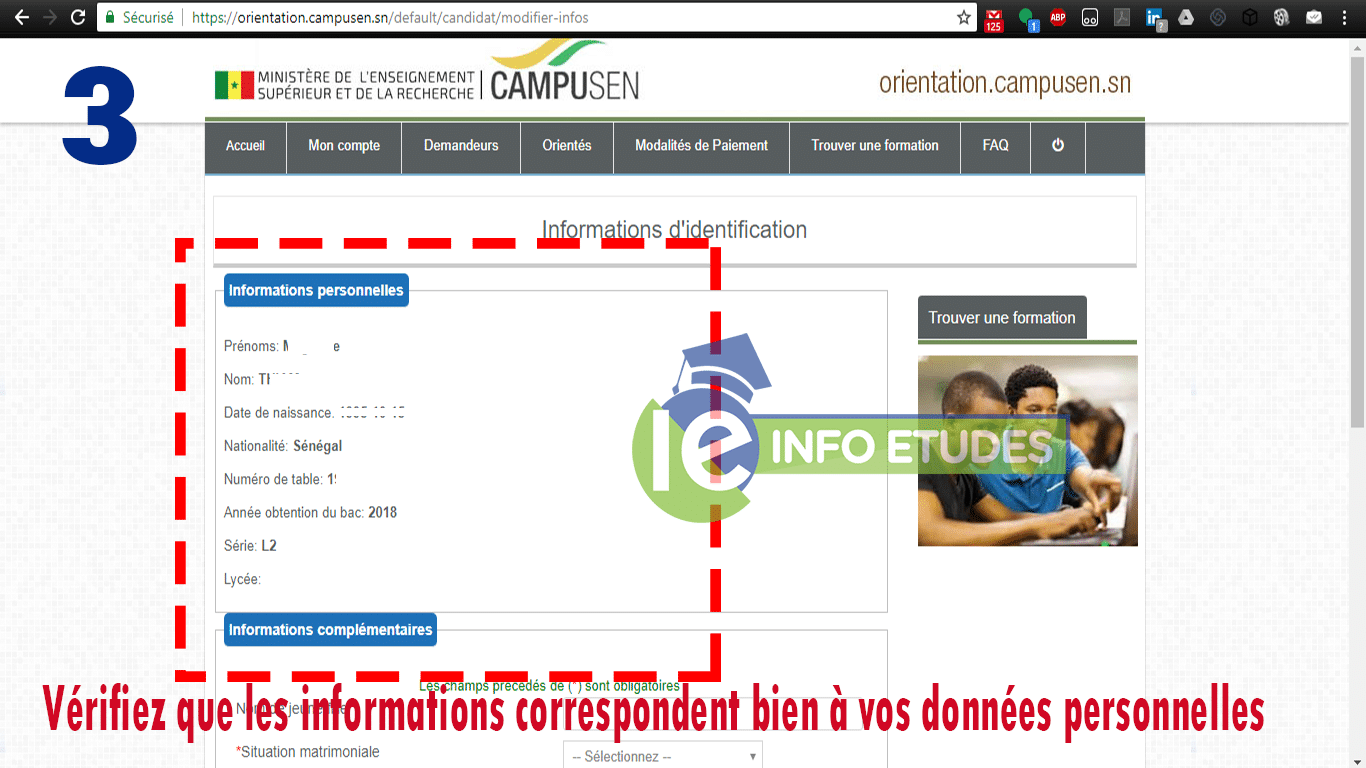Open the Demandeurs menu item
Screen dimensions: 1366x768
point(461,145)
